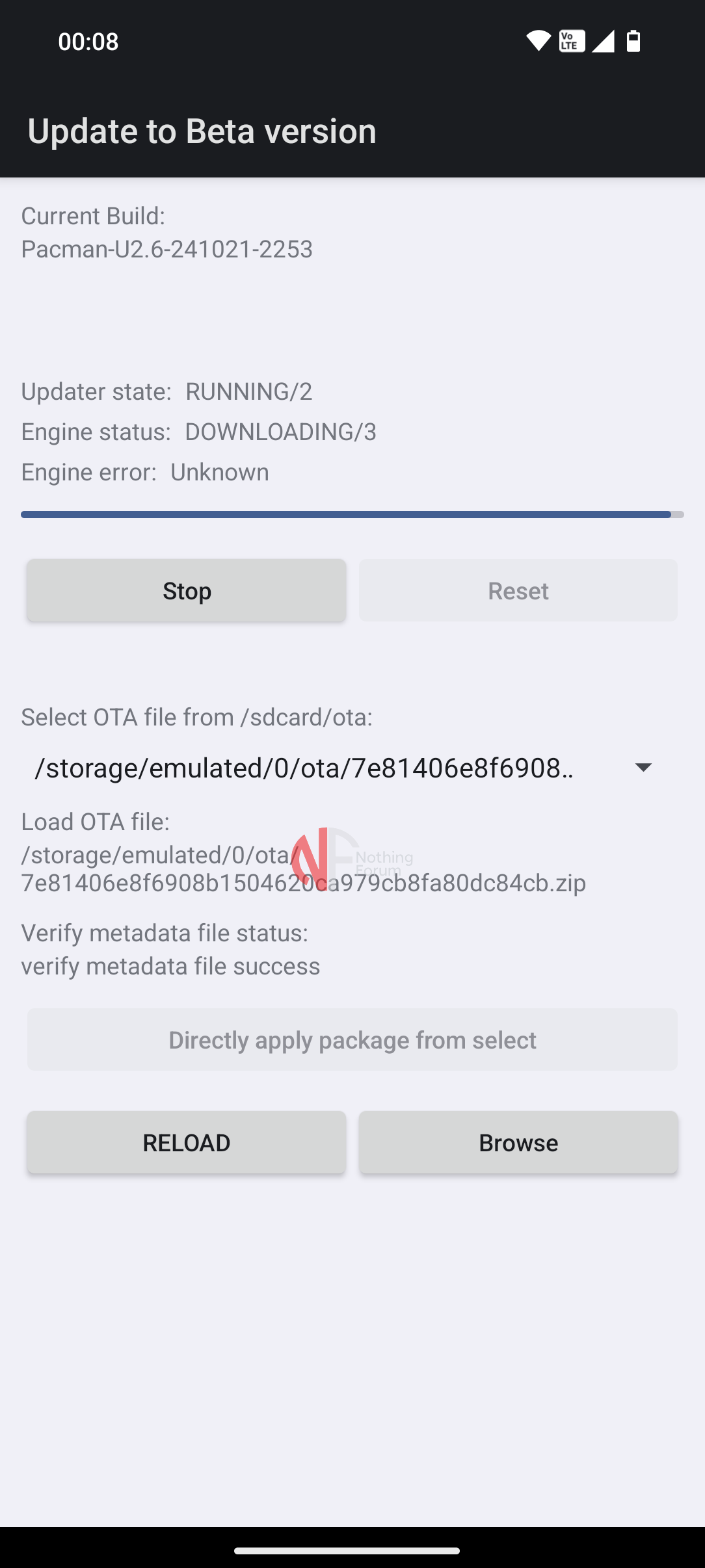Screen dimensions: 705x1568
Task: Tap the battery status icon
Action: click(x=633, y=41)
